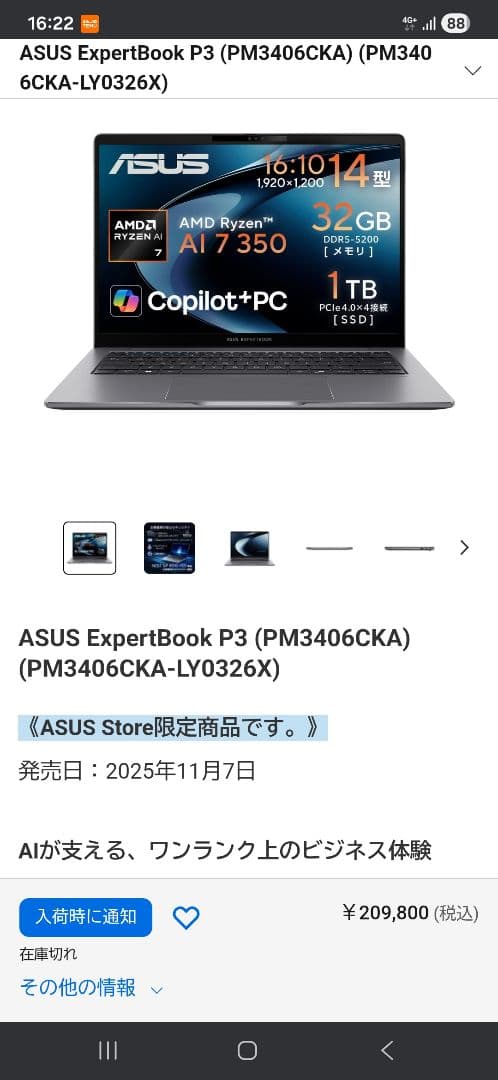The image size is (498, 1080).
Task: Tap the signal strength icon in status bar
Action: (428, 23)
